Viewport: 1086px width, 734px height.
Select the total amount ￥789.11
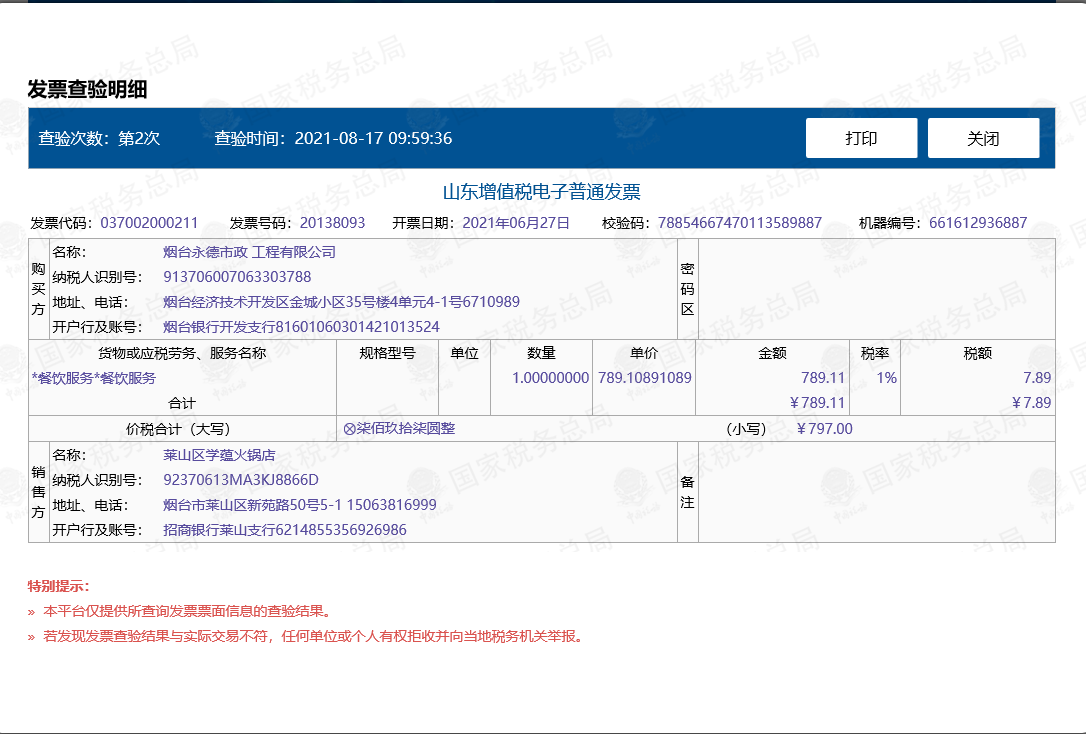coord(817,403)
